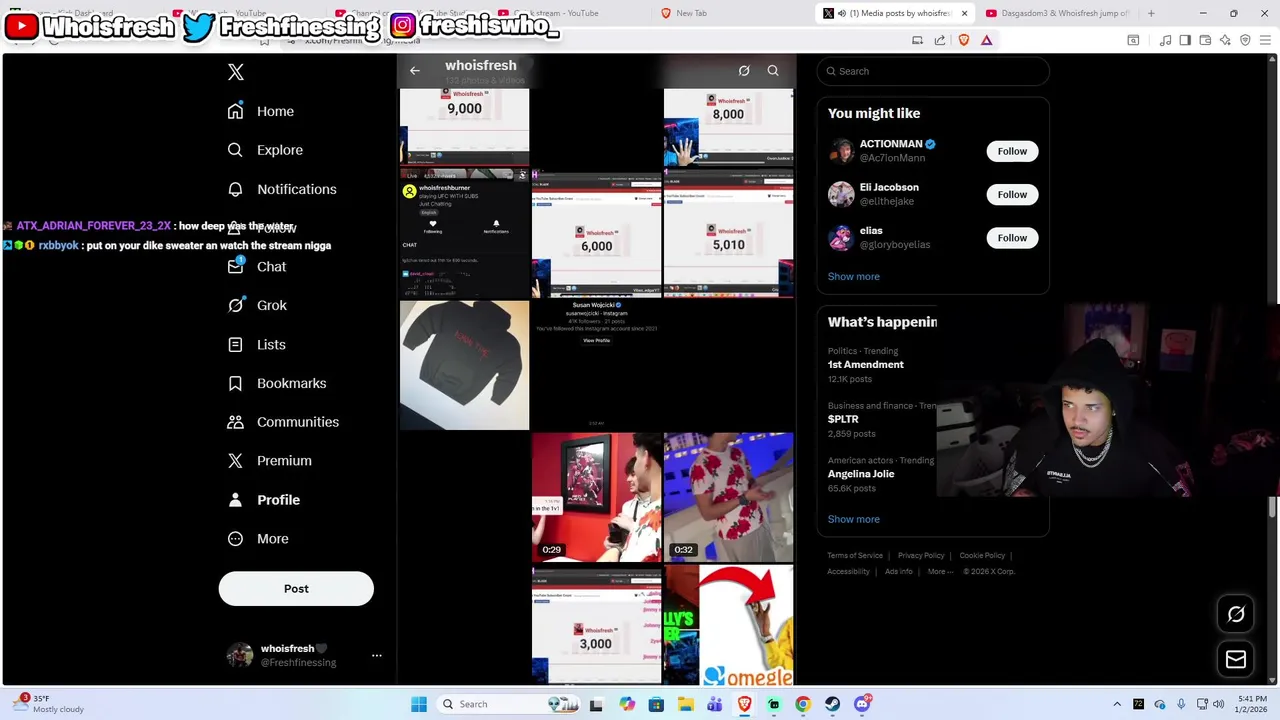Expand the More footer dropdown

point(940,572)
